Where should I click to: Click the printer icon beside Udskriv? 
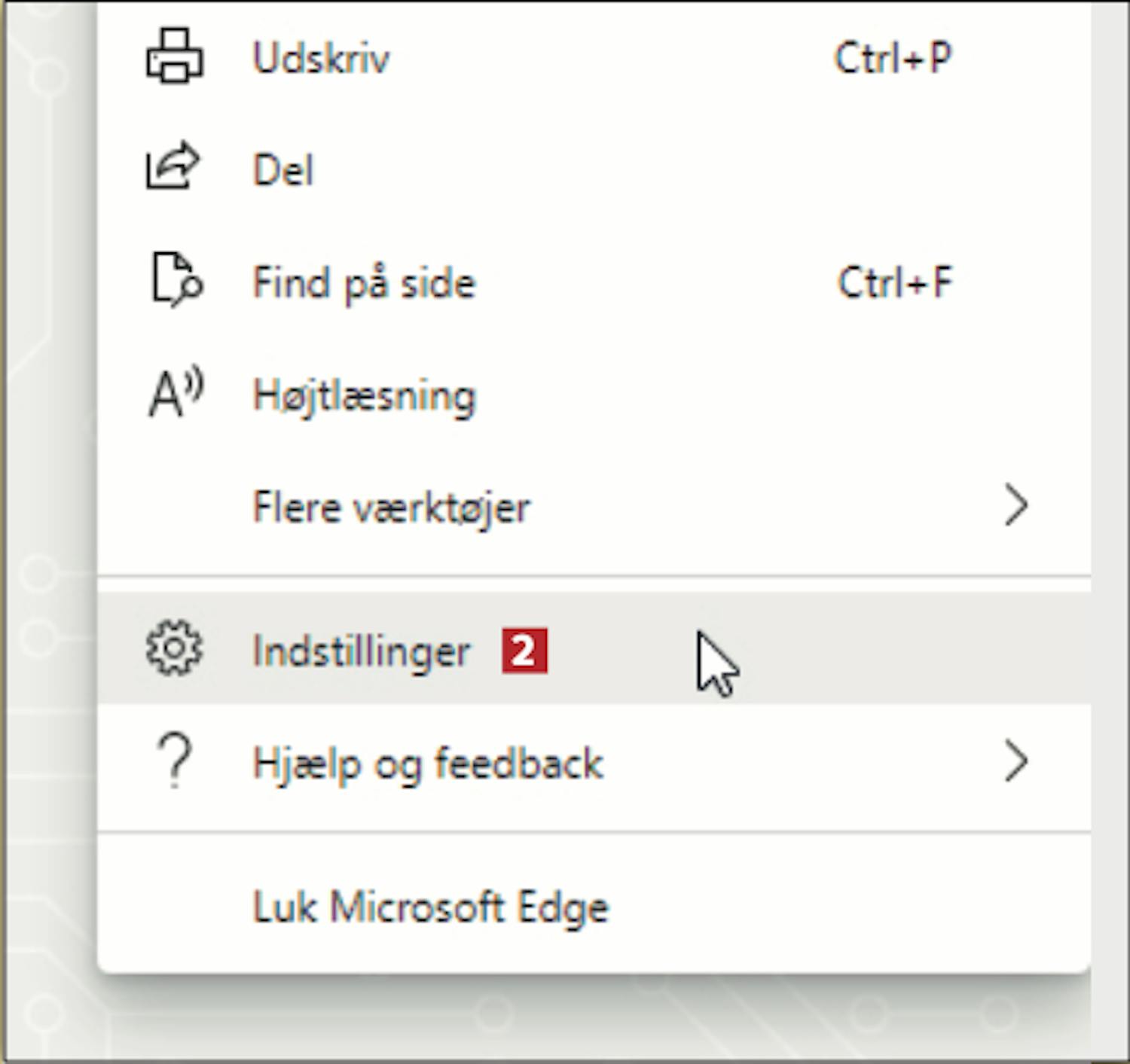(174, 56)
